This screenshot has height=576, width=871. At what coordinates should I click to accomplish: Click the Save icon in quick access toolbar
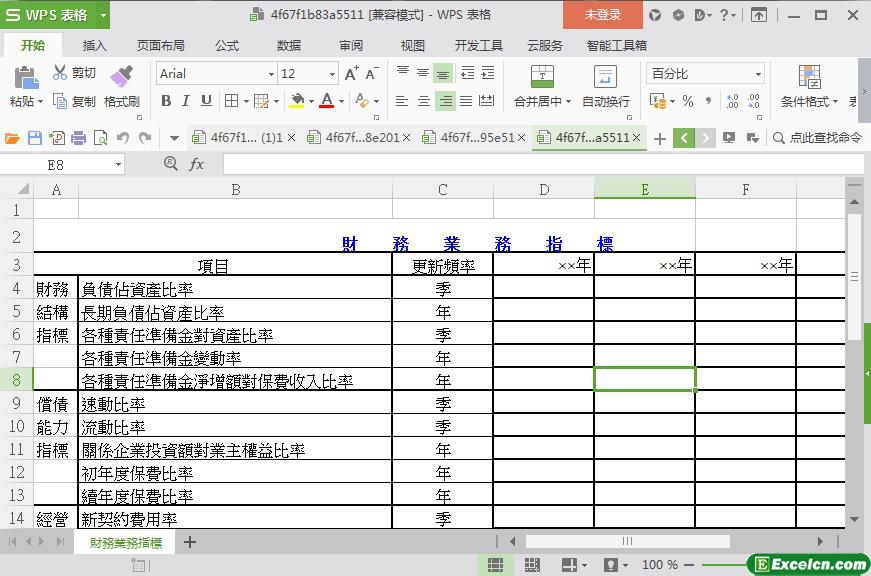35,138
